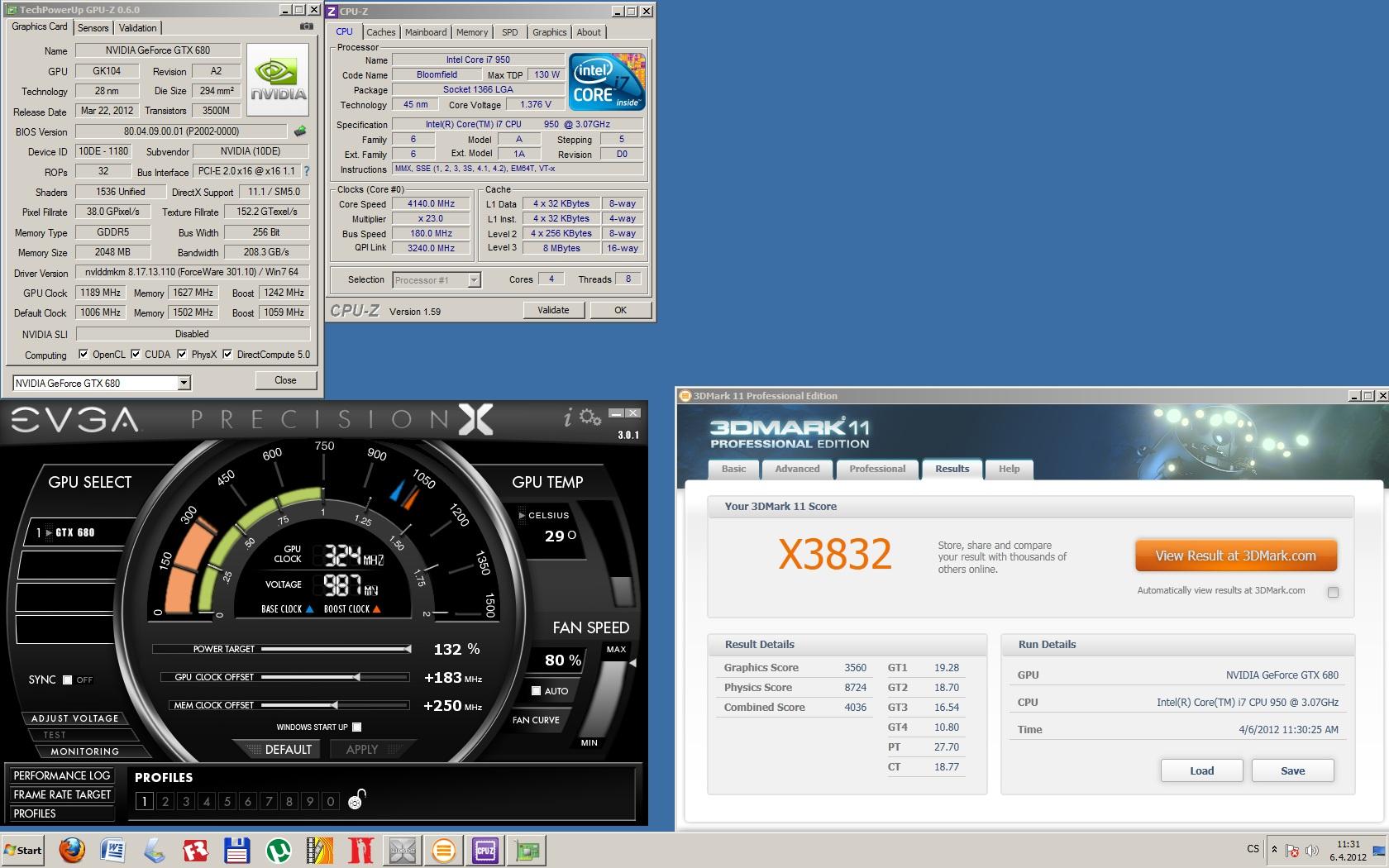Check the Windows Start Up box
The width and height of the screenshot is (1389, 868).
(356, 727)
